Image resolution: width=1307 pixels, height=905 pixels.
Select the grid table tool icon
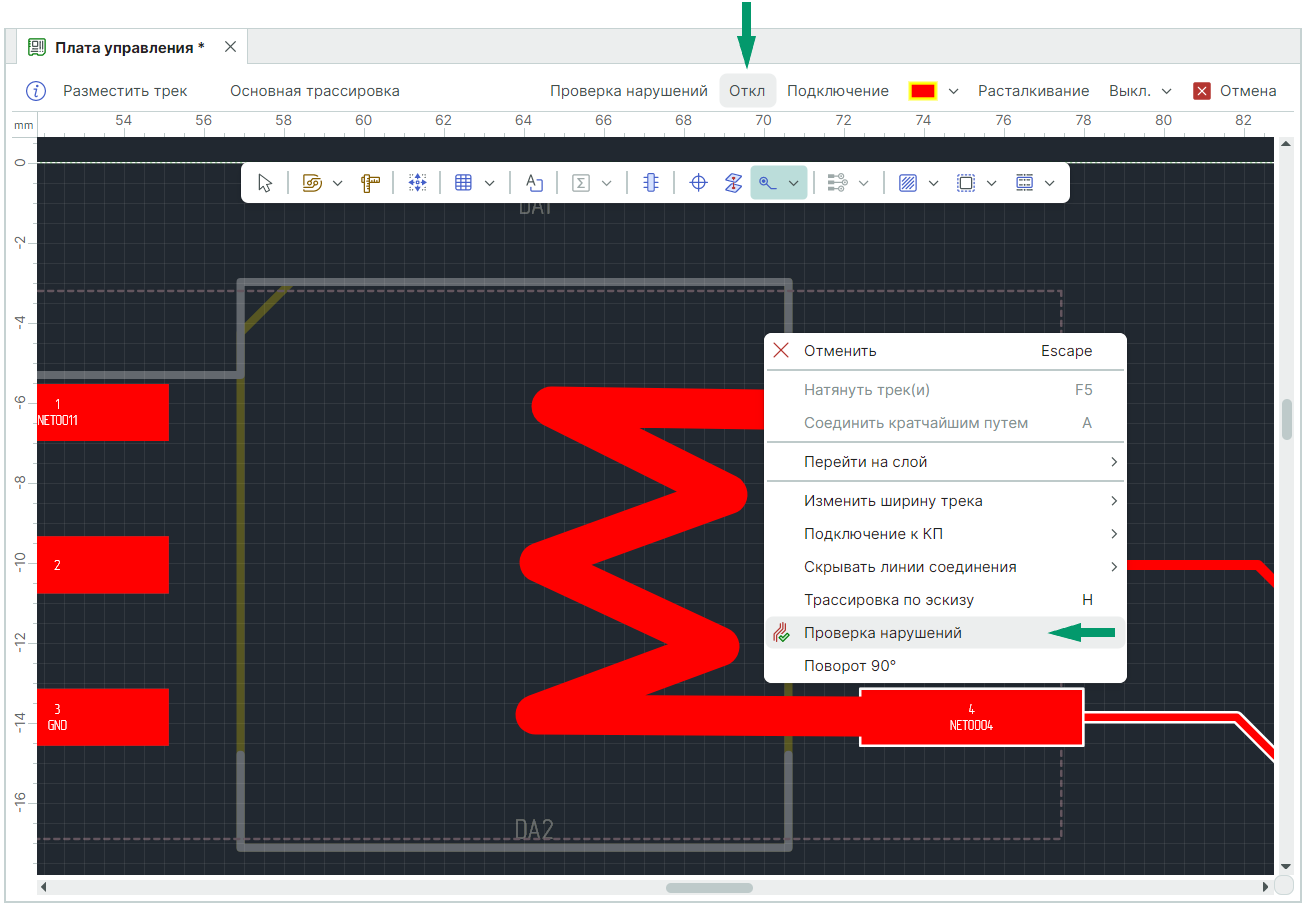coord(463,183)
